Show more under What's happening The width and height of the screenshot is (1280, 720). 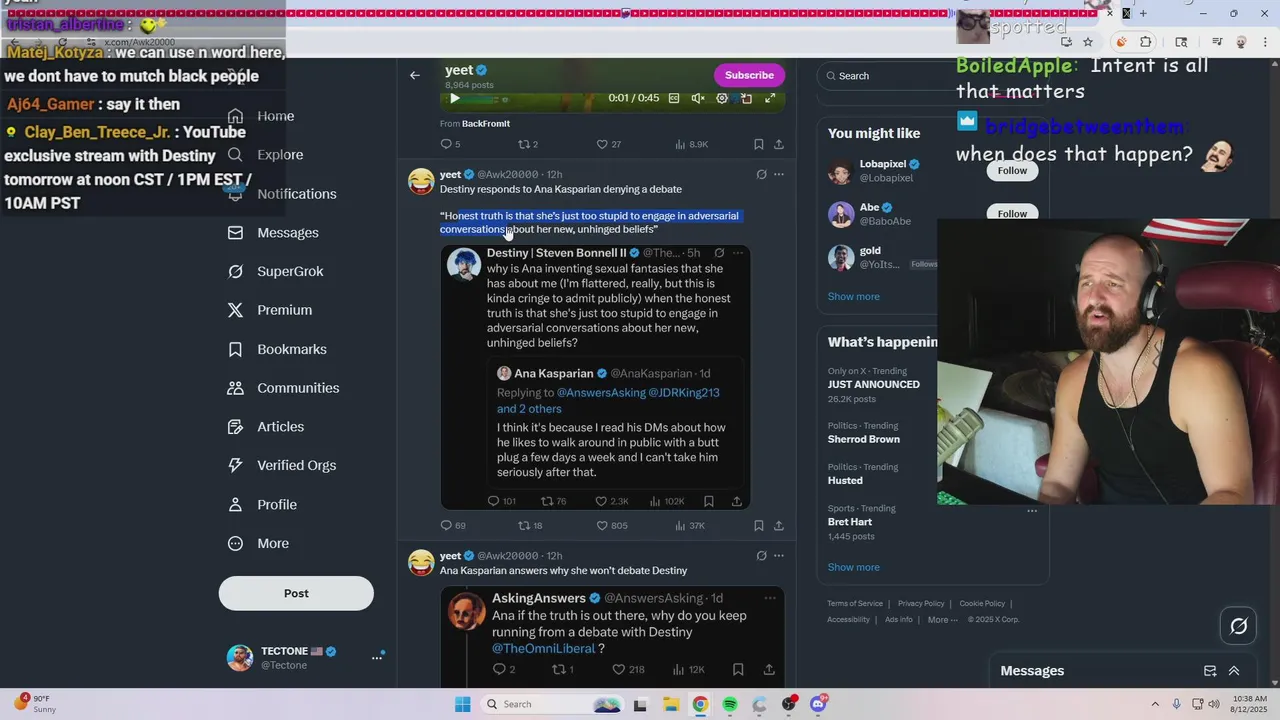853,567
